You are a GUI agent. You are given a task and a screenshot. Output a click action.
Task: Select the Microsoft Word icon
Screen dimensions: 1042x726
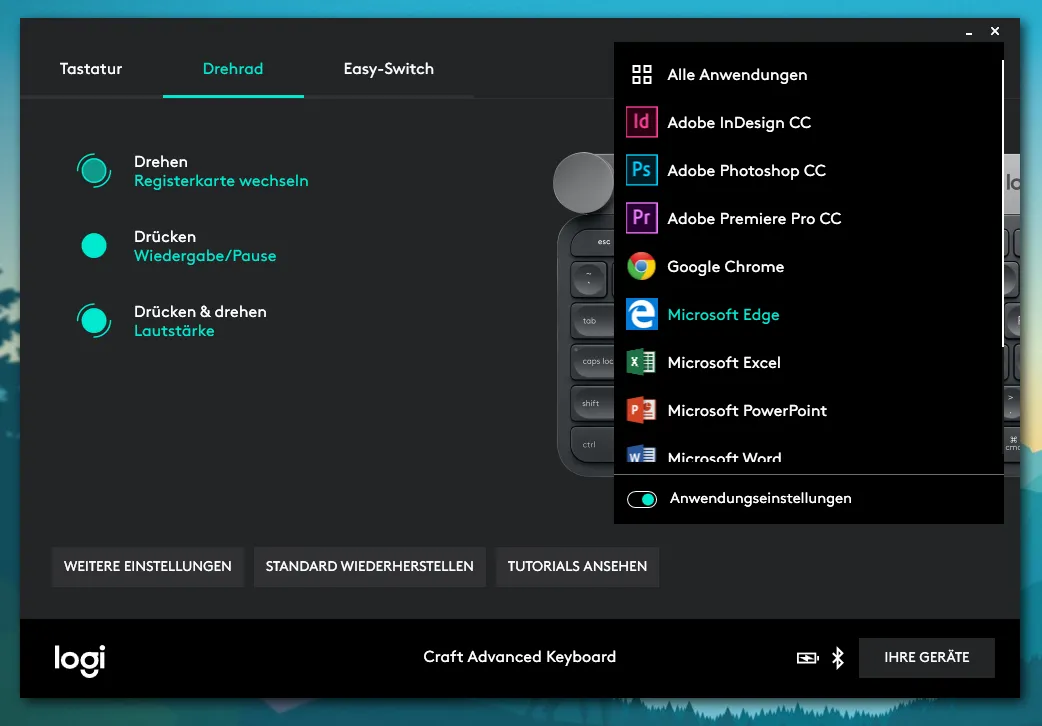[x=641, y=454]
